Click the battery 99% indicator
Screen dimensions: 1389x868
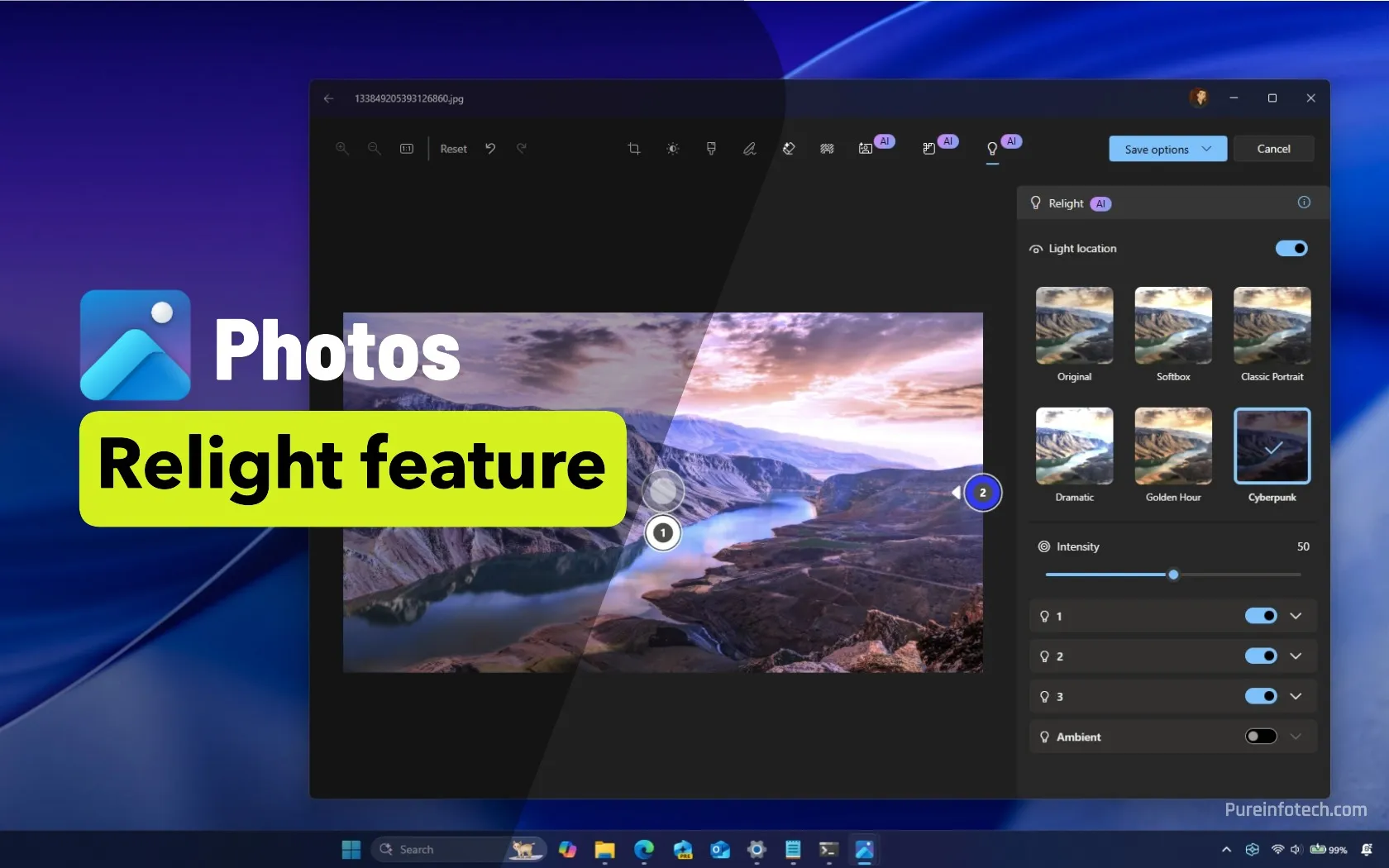pos(1329,849)
